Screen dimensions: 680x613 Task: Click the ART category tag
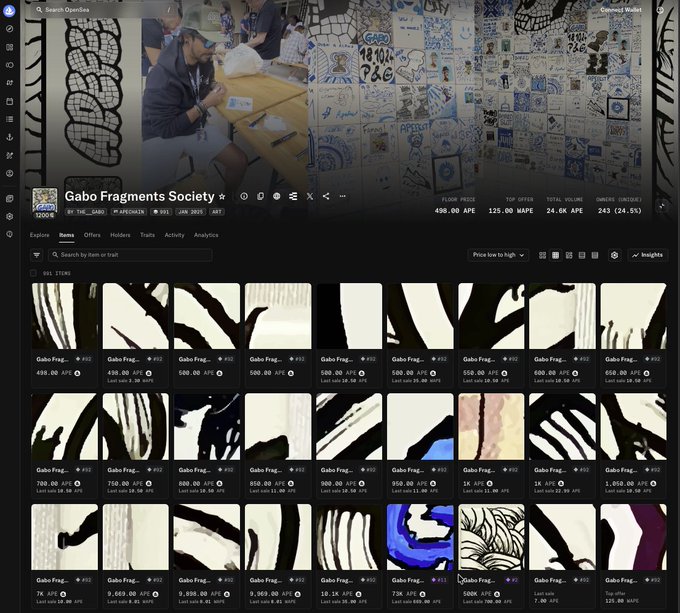click(x=217, y=212)
